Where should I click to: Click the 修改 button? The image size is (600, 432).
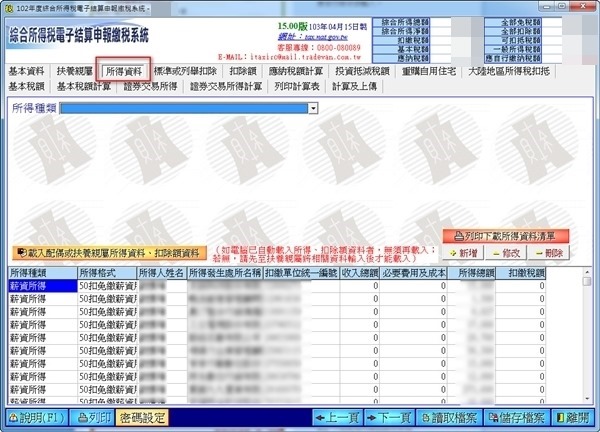click(x=506, y=253)
